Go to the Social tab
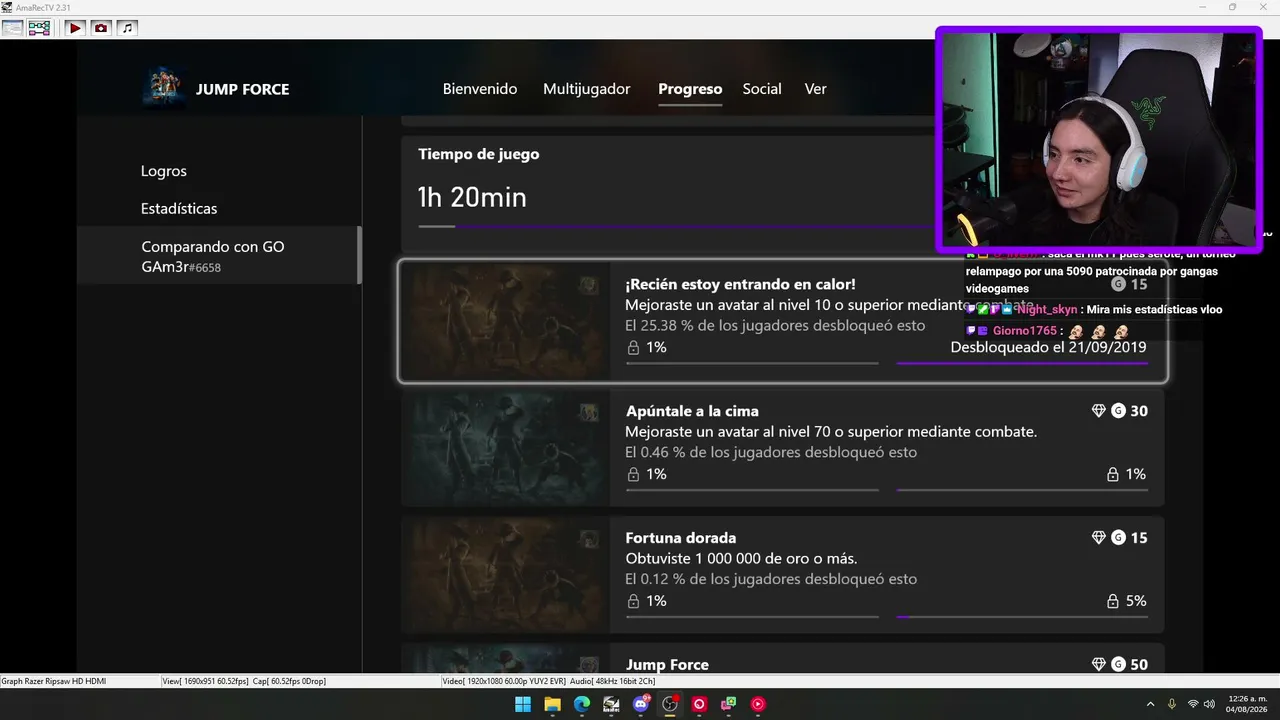This screenshot has height=720, width=1280. (x=762, y=89)
